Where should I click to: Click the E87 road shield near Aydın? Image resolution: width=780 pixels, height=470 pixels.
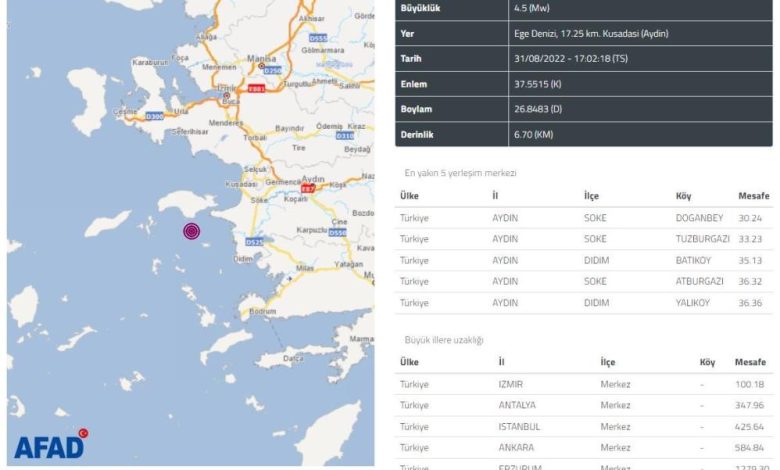308,187
